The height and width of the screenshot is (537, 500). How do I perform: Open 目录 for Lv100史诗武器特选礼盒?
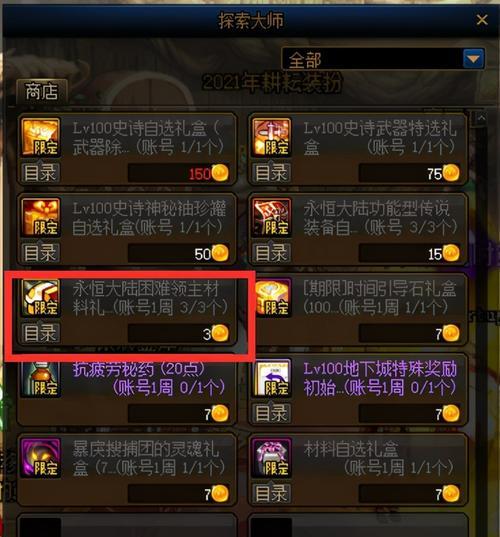pyautogui.click(x=271, y=172)
